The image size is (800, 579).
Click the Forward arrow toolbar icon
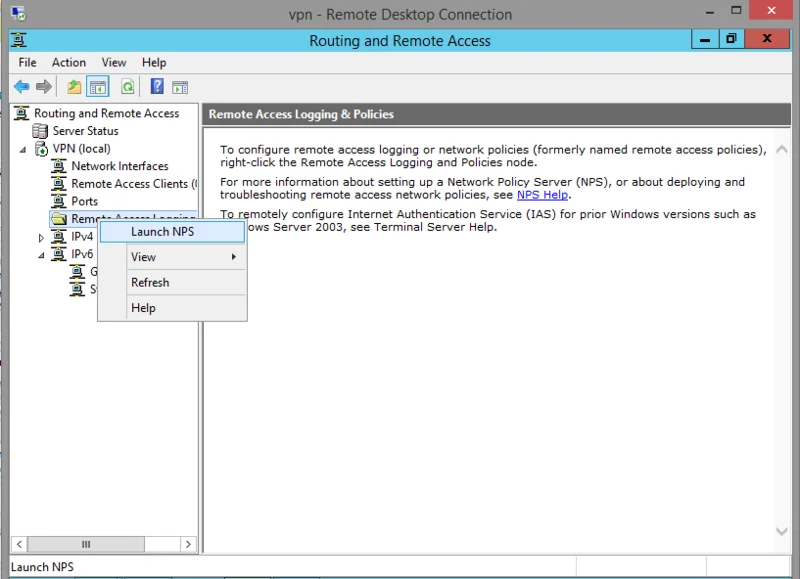(44, 87)
